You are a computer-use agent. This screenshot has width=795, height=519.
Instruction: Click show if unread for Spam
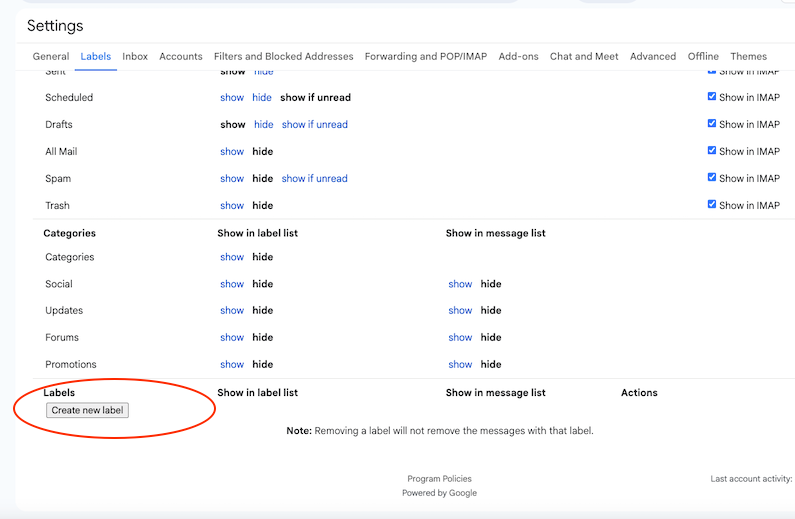[314, 179]
